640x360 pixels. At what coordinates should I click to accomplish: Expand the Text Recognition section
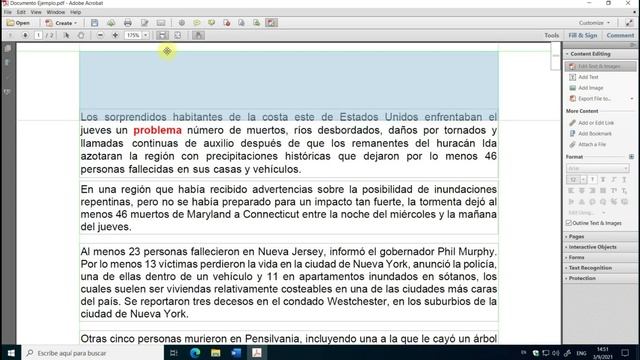(589, 268)
